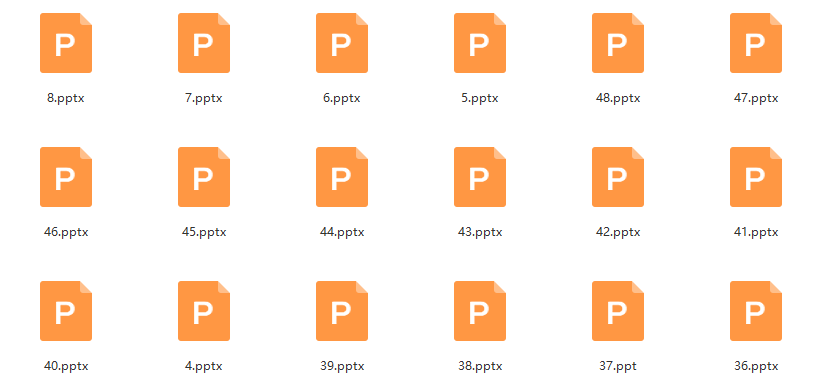Select the 6.pptx file icon
This screenshot has width=820, height=390.
(x=342, y=43)
